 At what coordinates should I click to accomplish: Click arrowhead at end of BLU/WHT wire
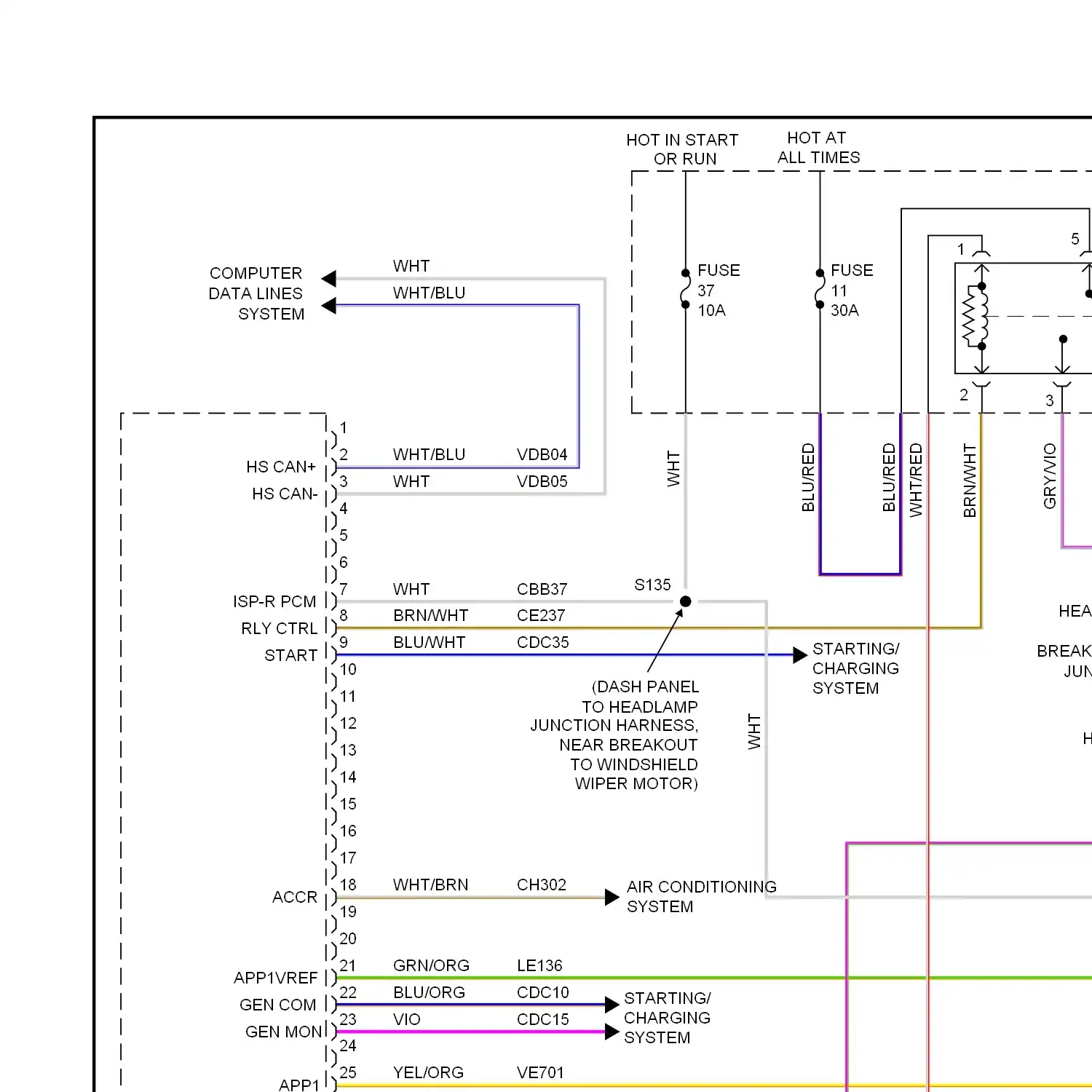coord(800,654)
